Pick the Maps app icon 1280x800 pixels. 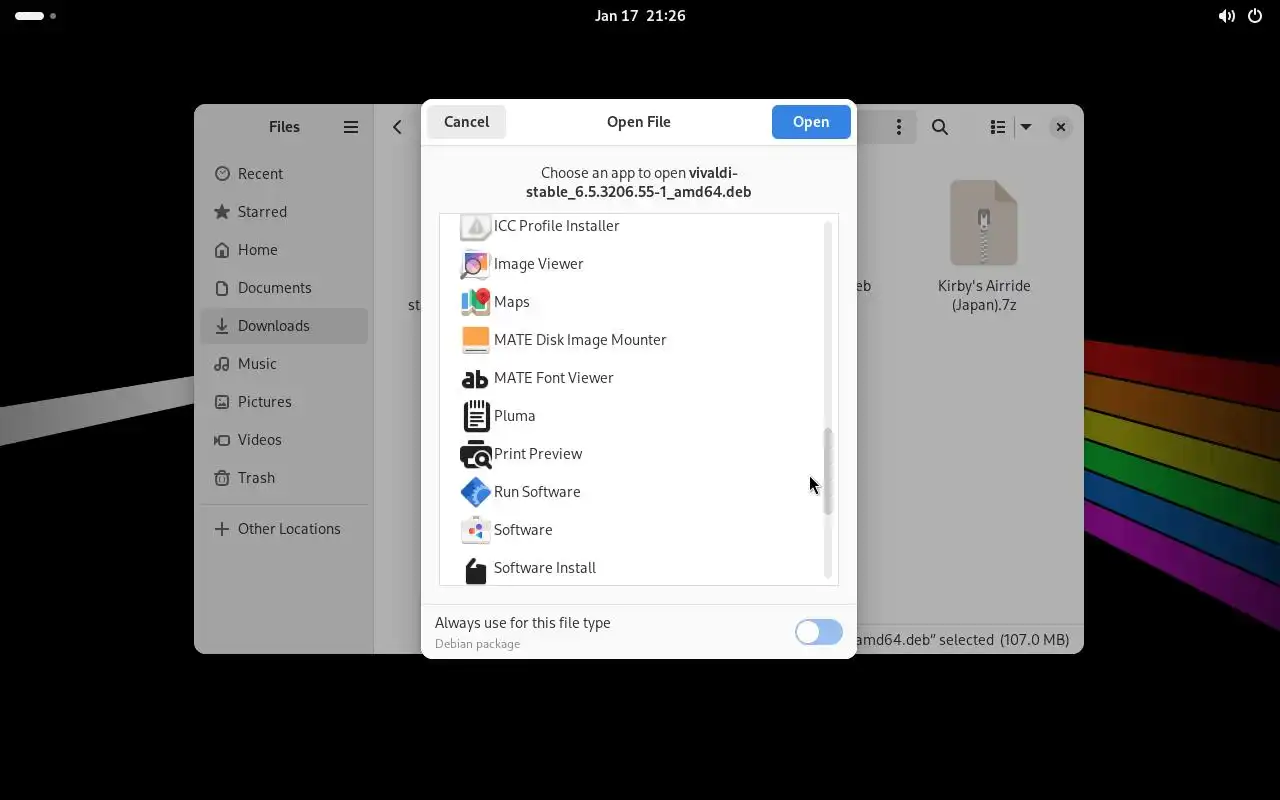(x=476, y=302)
